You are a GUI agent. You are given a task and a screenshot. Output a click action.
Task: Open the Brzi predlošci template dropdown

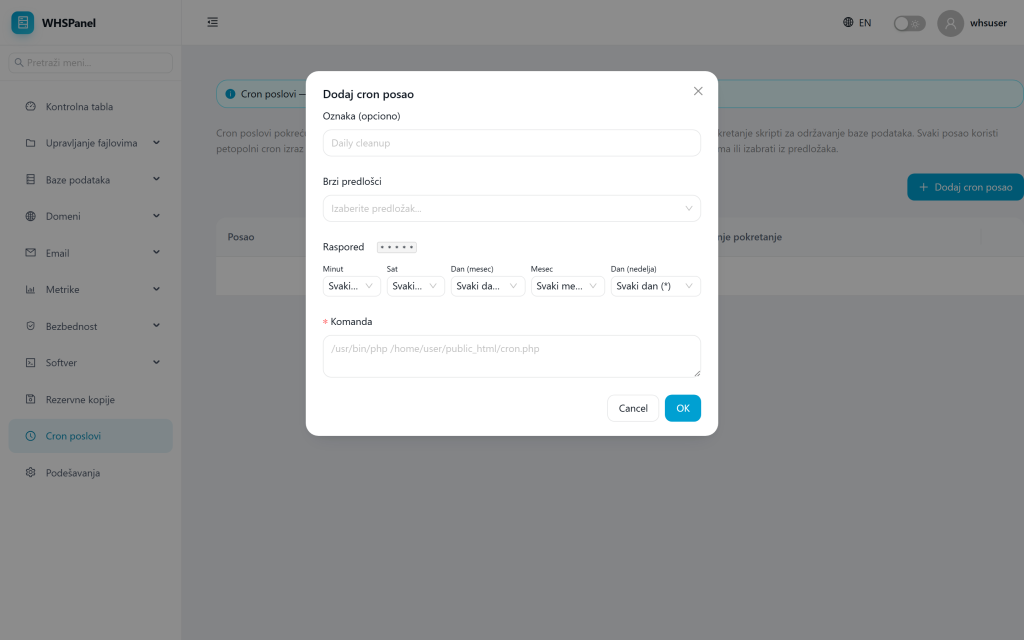pyautogui.click(x=511, y=208)
